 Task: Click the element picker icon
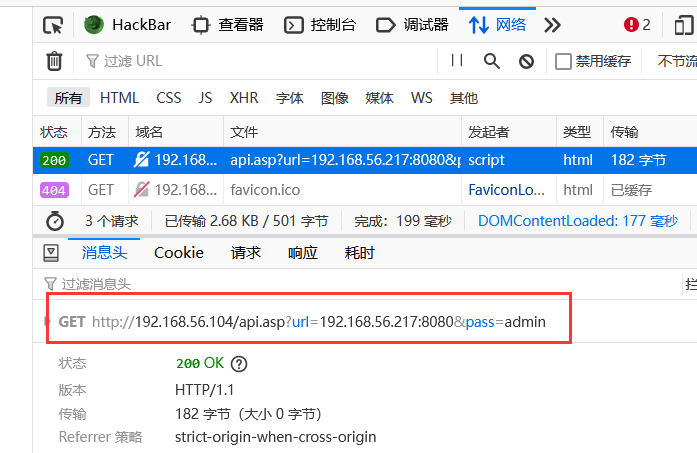click(x=54, y=25)
